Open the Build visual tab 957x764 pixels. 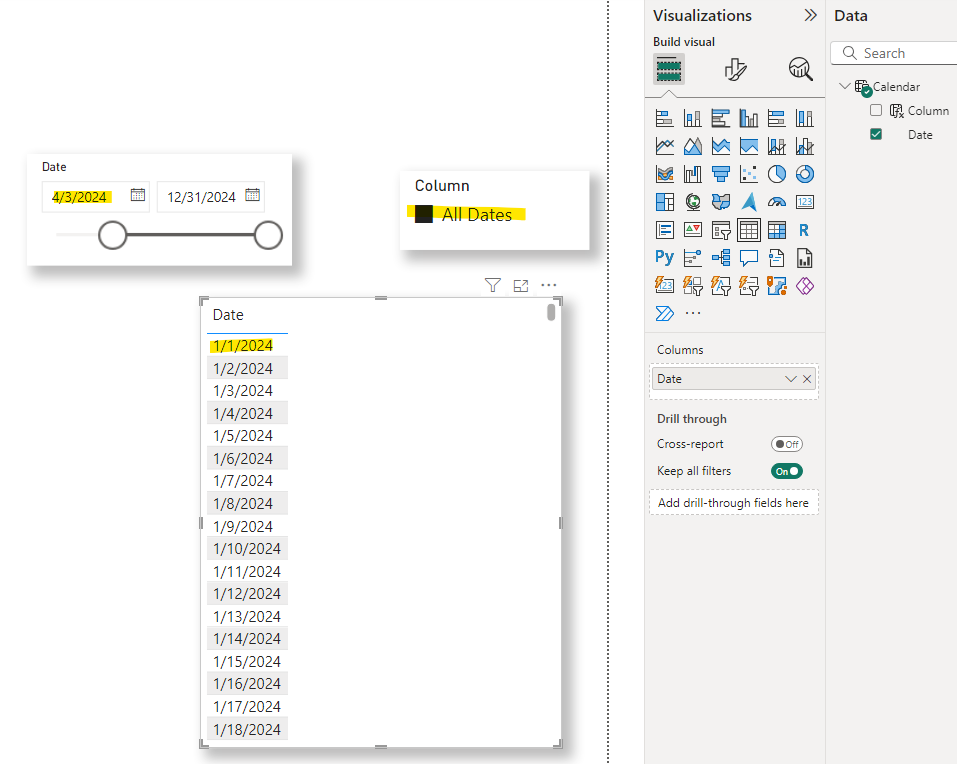click(668, 68)
